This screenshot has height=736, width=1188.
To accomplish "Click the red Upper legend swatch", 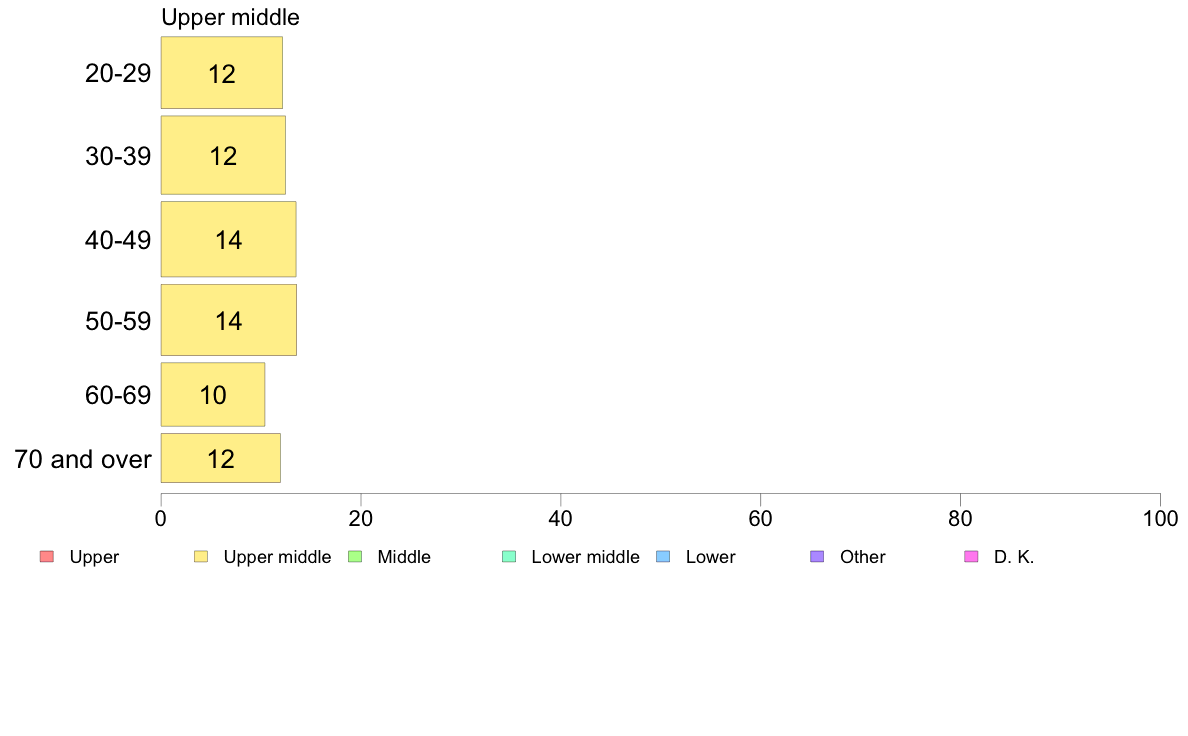I will coord(46,557).
